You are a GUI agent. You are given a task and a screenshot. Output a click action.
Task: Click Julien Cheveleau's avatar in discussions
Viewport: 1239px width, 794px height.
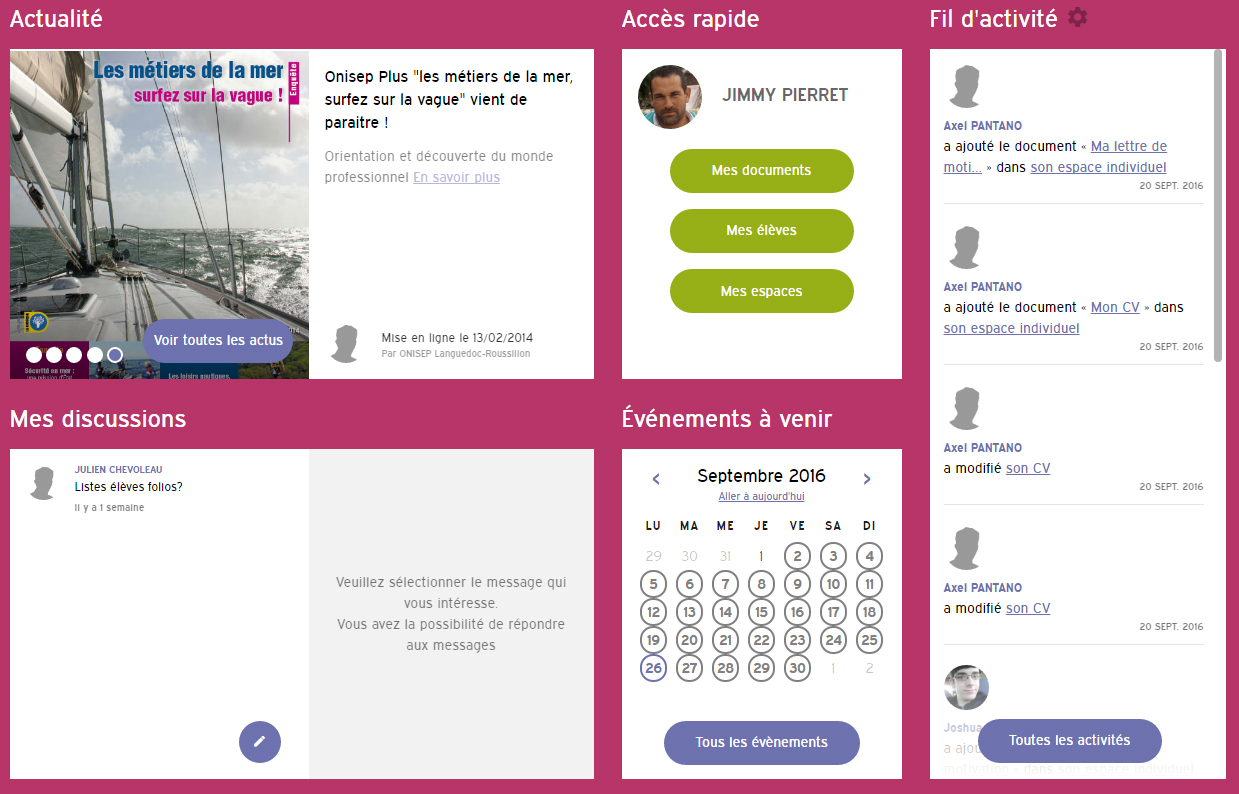42,483
